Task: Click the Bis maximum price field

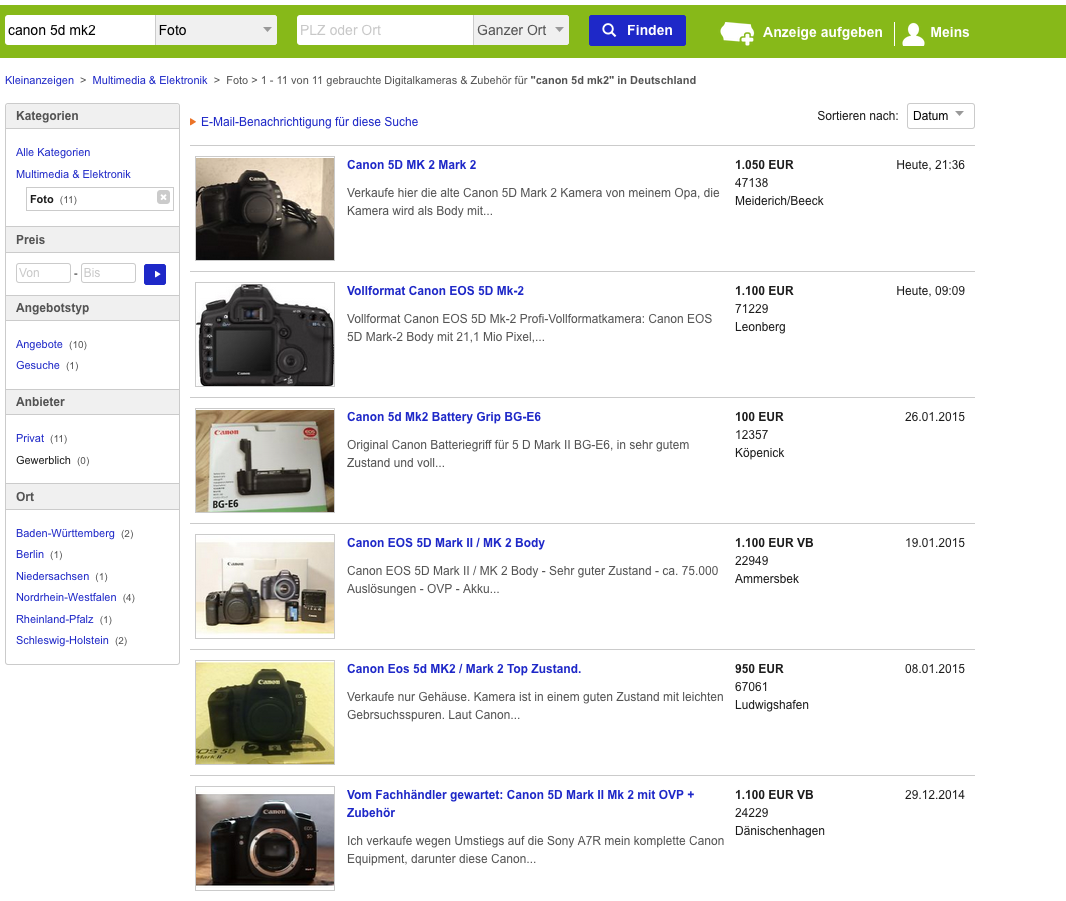Action: (108, 273)
